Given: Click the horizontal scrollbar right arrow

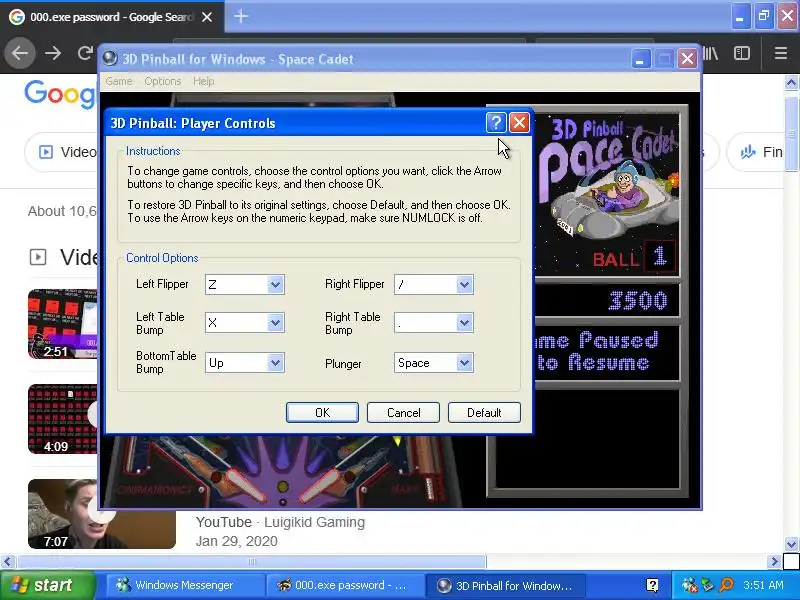Looking at the screenshot, I should pyautogui.click(x=774, y=562).
